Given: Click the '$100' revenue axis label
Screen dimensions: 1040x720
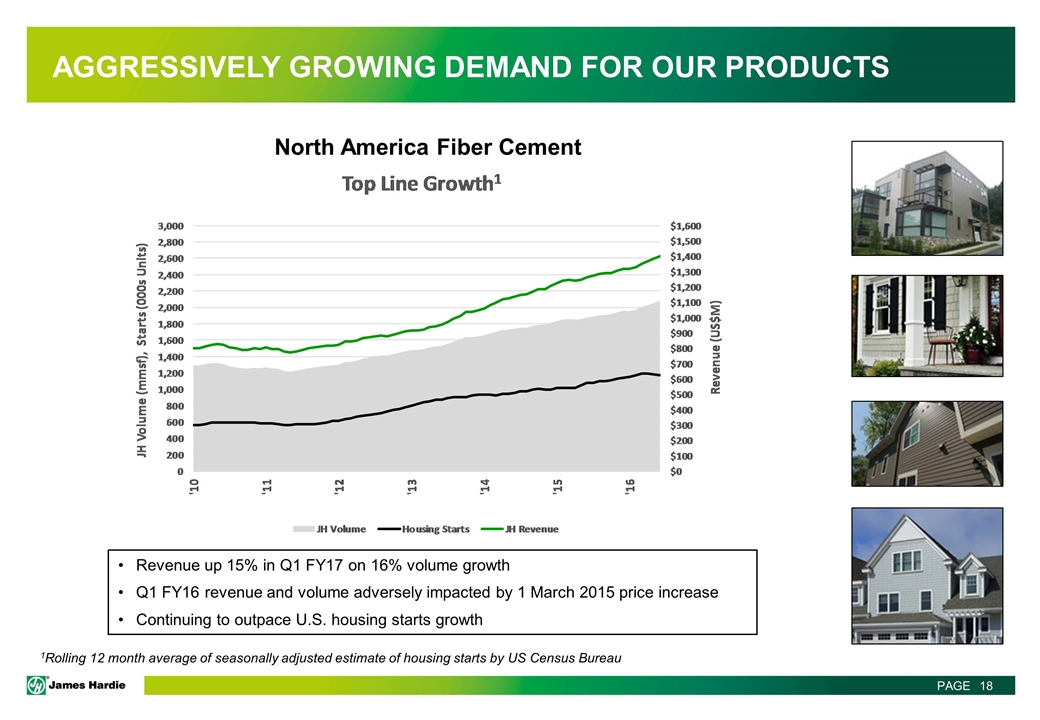Looking at the screenshot, I should 681,456.
